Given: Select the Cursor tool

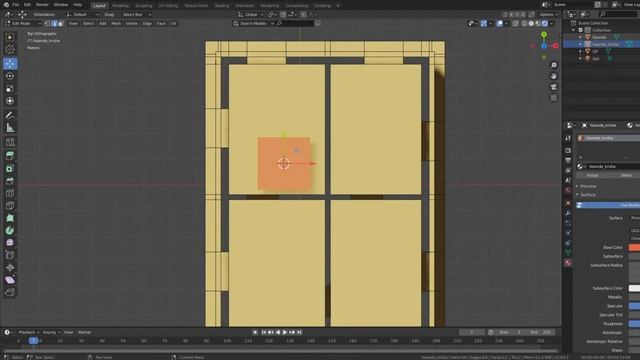Looking at the screenshot, I should (x=10, y=50).
